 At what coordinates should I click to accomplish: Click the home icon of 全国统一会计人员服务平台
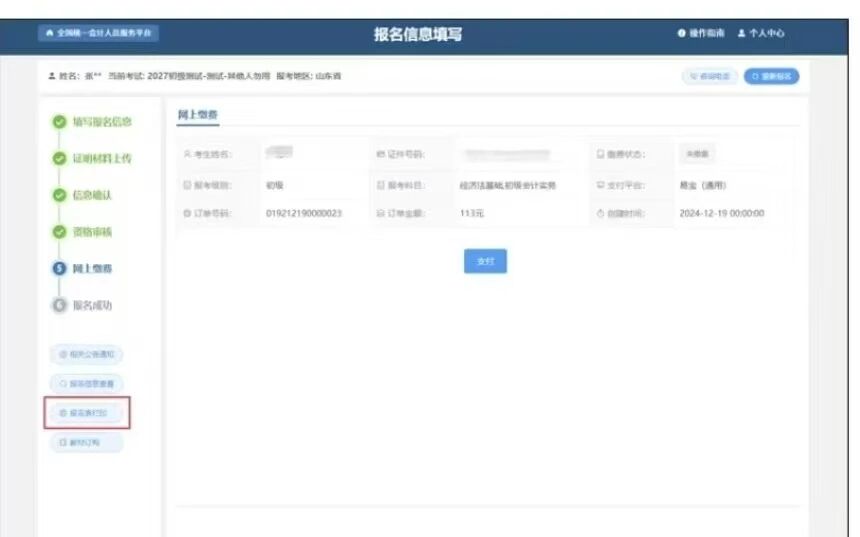pos(48,34)
